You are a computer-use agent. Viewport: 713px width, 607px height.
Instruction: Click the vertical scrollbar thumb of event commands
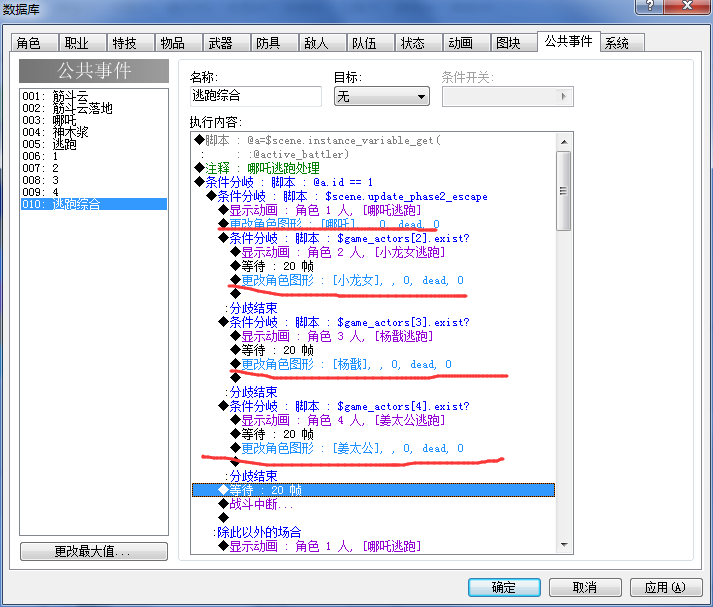564,191
